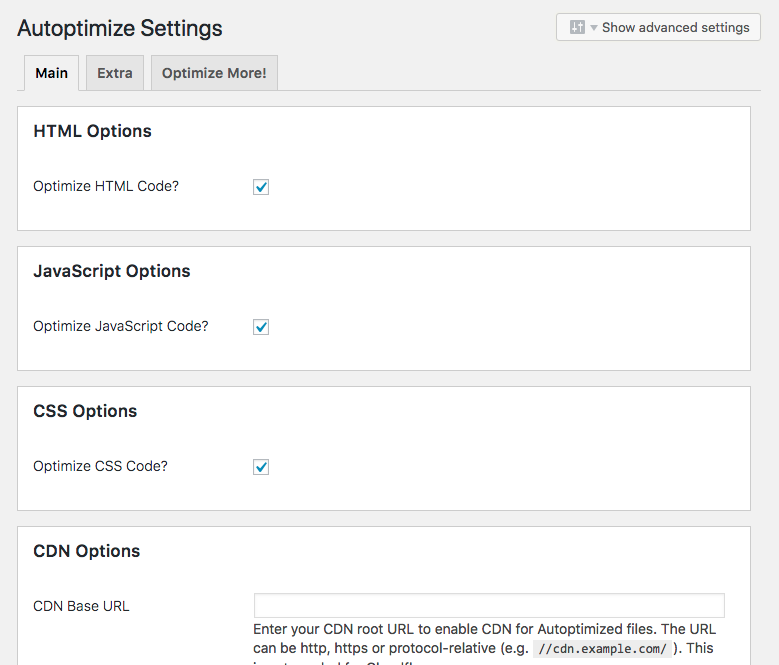Click the Optimize JavaScript Code? label
The width and height of the screenshot is (779, 665).
[121, 326]
